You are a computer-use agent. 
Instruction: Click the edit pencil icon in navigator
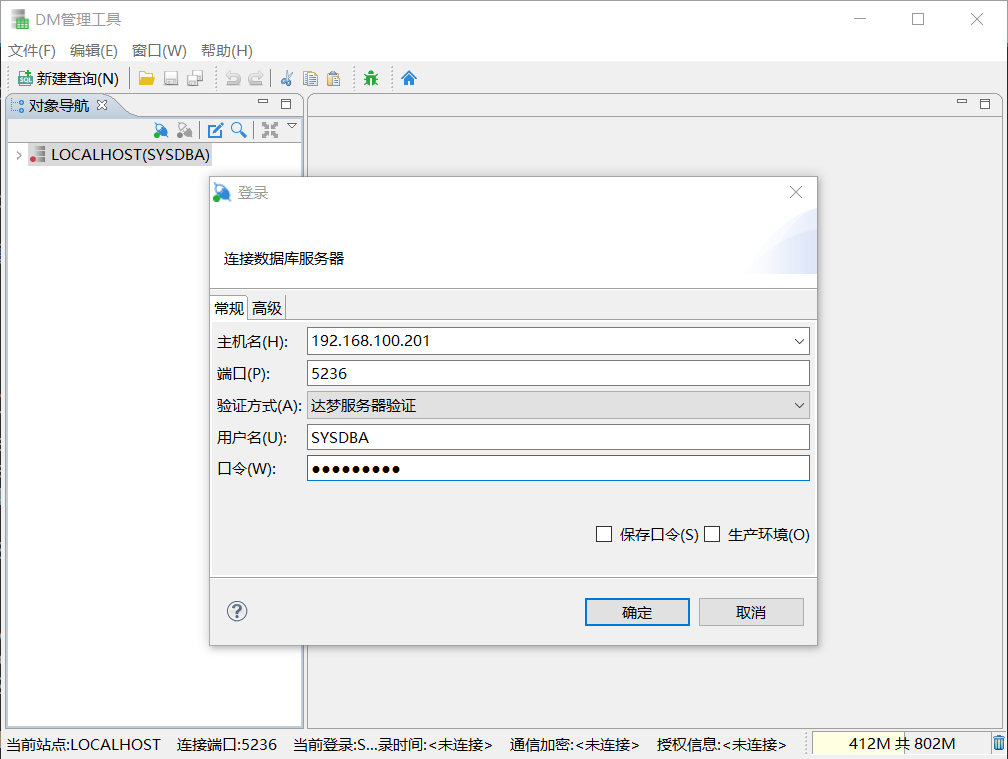pyautogui.click(x=215, y=130)
